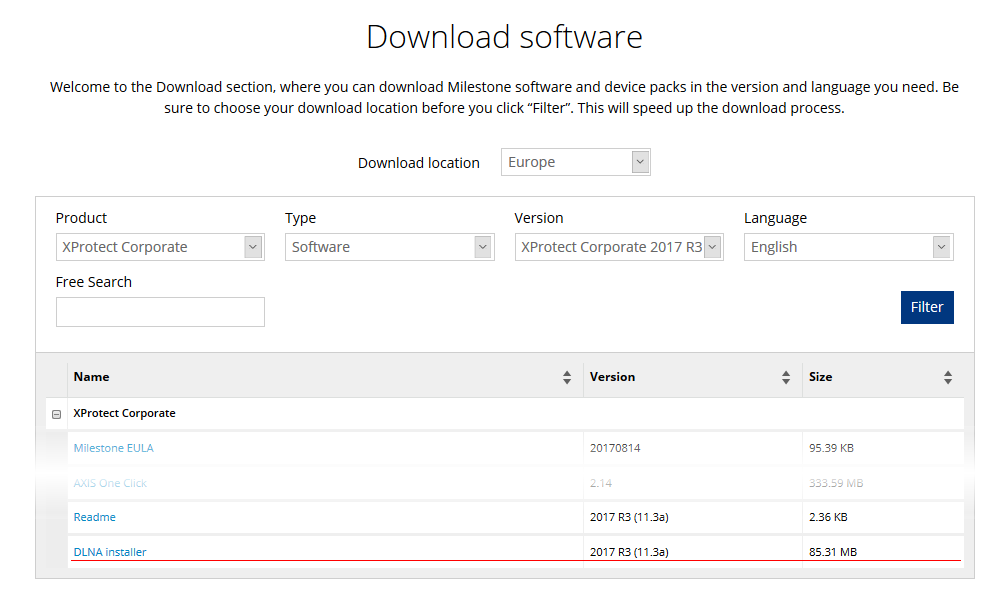Download the Milestone EULA

[113, 447]
